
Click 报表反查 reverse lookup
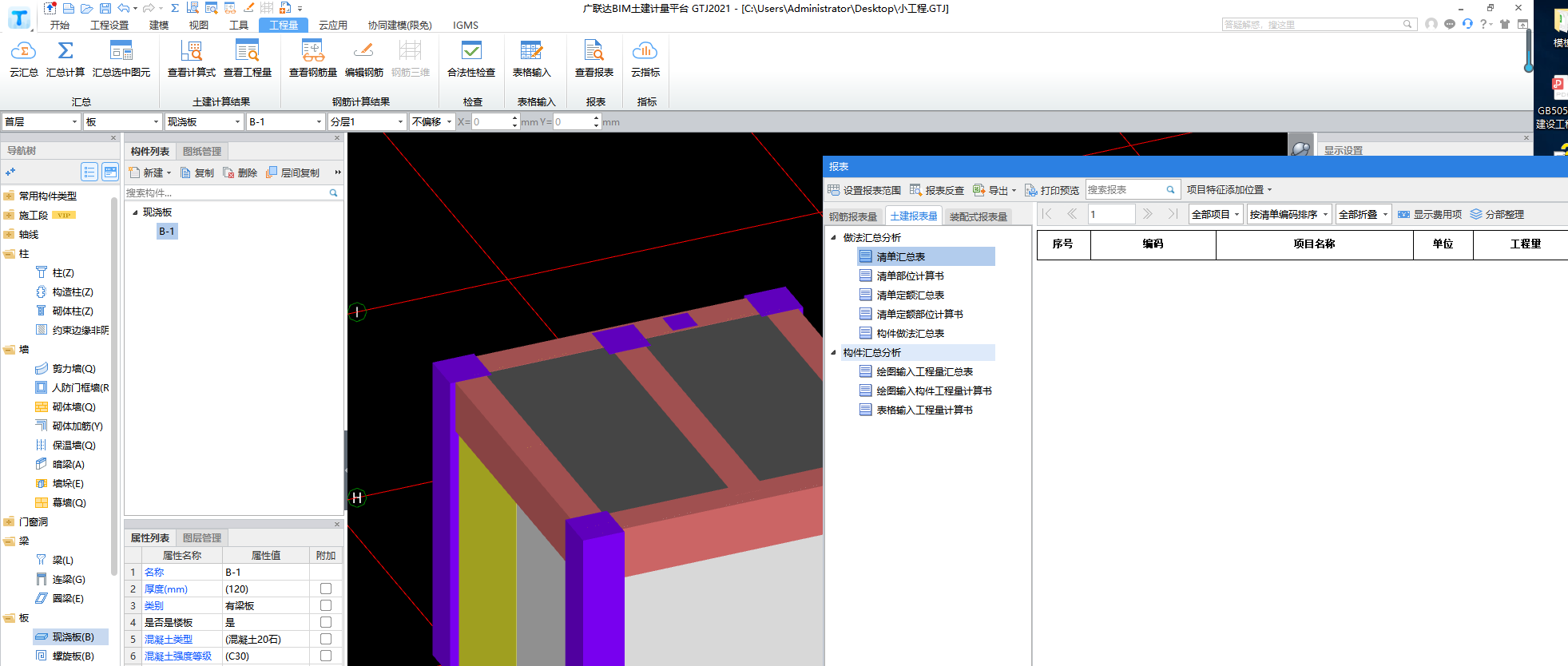937,190
